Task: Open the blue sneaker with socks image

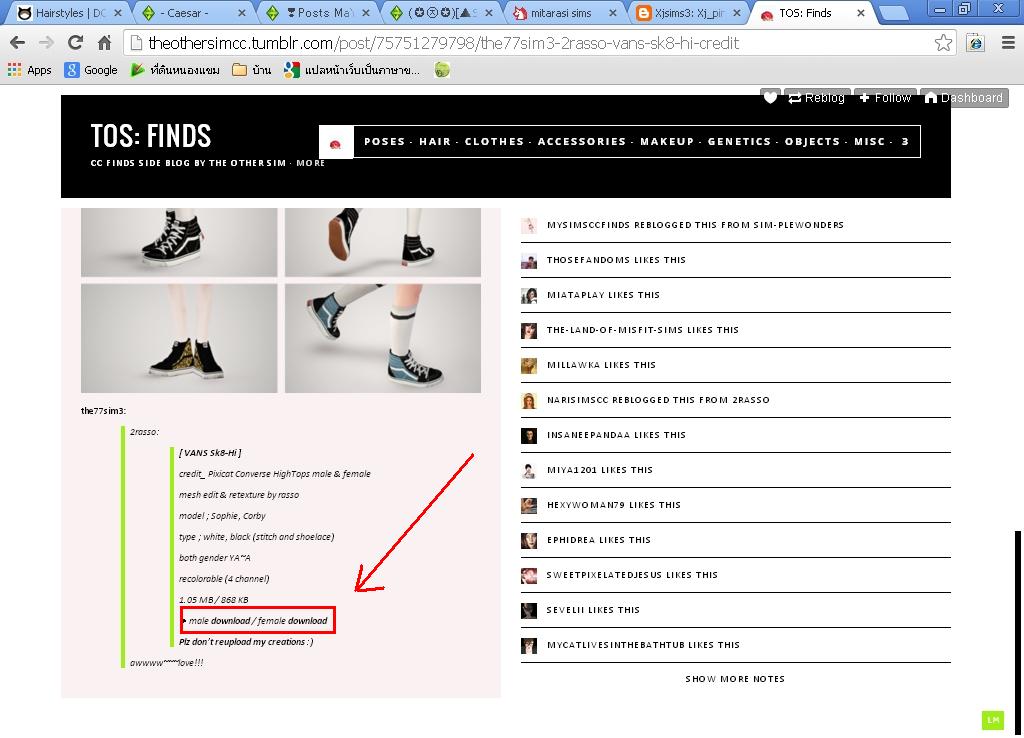Action: click(x=383, y=338)
